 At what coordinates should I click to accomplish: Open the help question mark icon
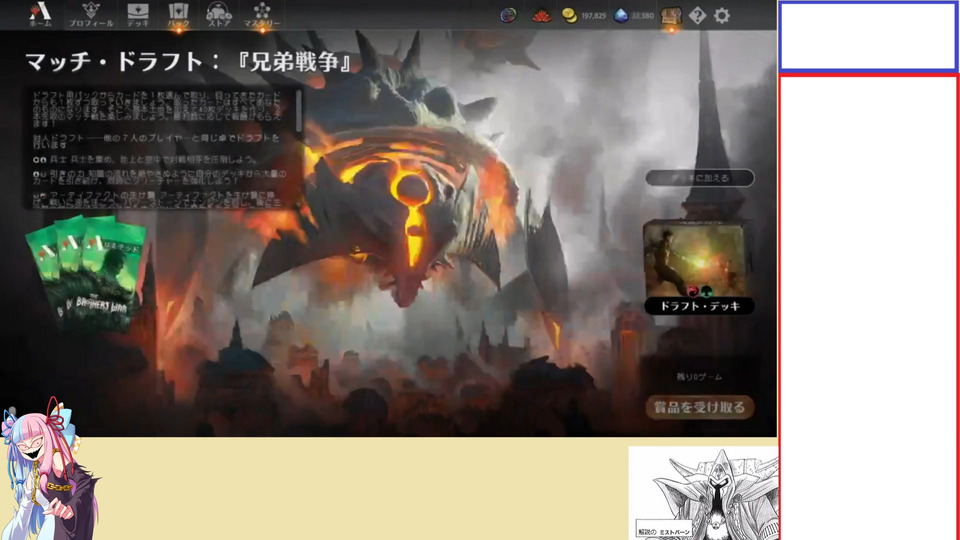pyautogui.click(x=697, y=15)
